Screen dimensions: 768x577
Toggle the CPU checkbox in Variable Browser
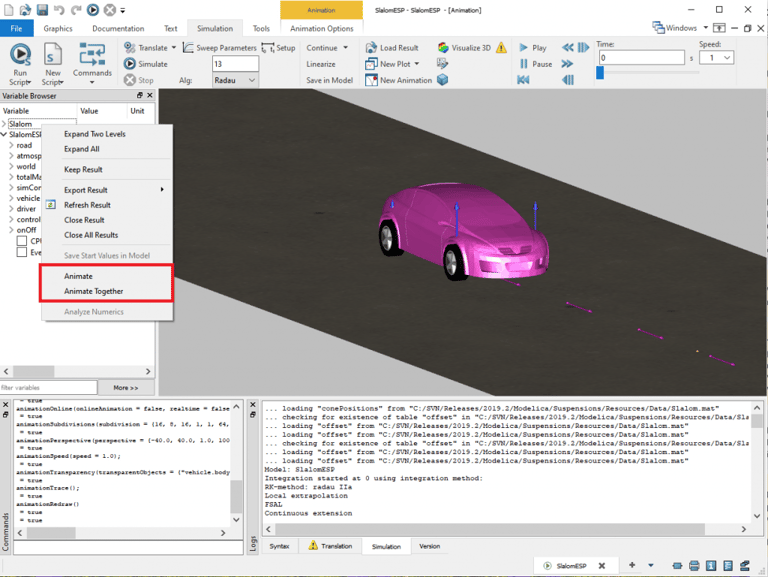(x=22, y=241)
